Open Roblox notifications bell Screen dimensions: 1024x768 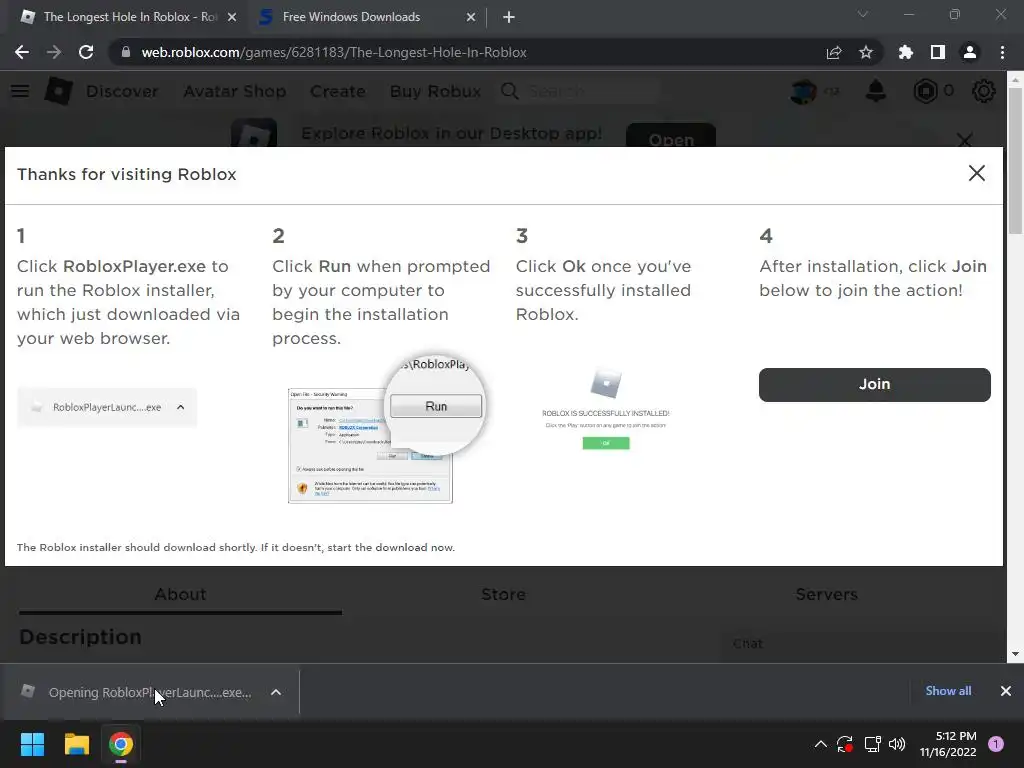[876, 91]
